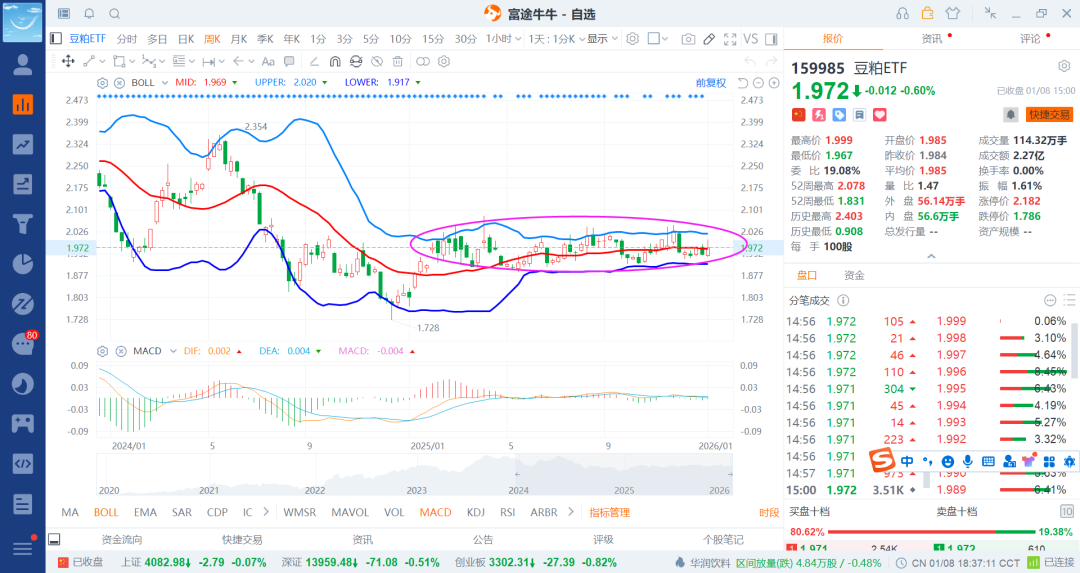
Task: Open the 资金流向 bottom panel
Action: click(122, 540)
